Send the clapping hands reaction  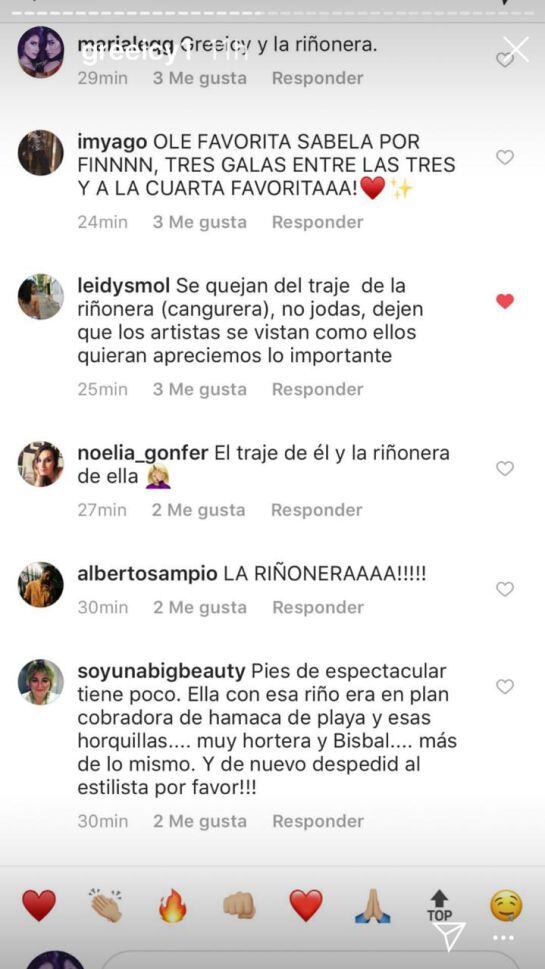[x=106, y=906]
